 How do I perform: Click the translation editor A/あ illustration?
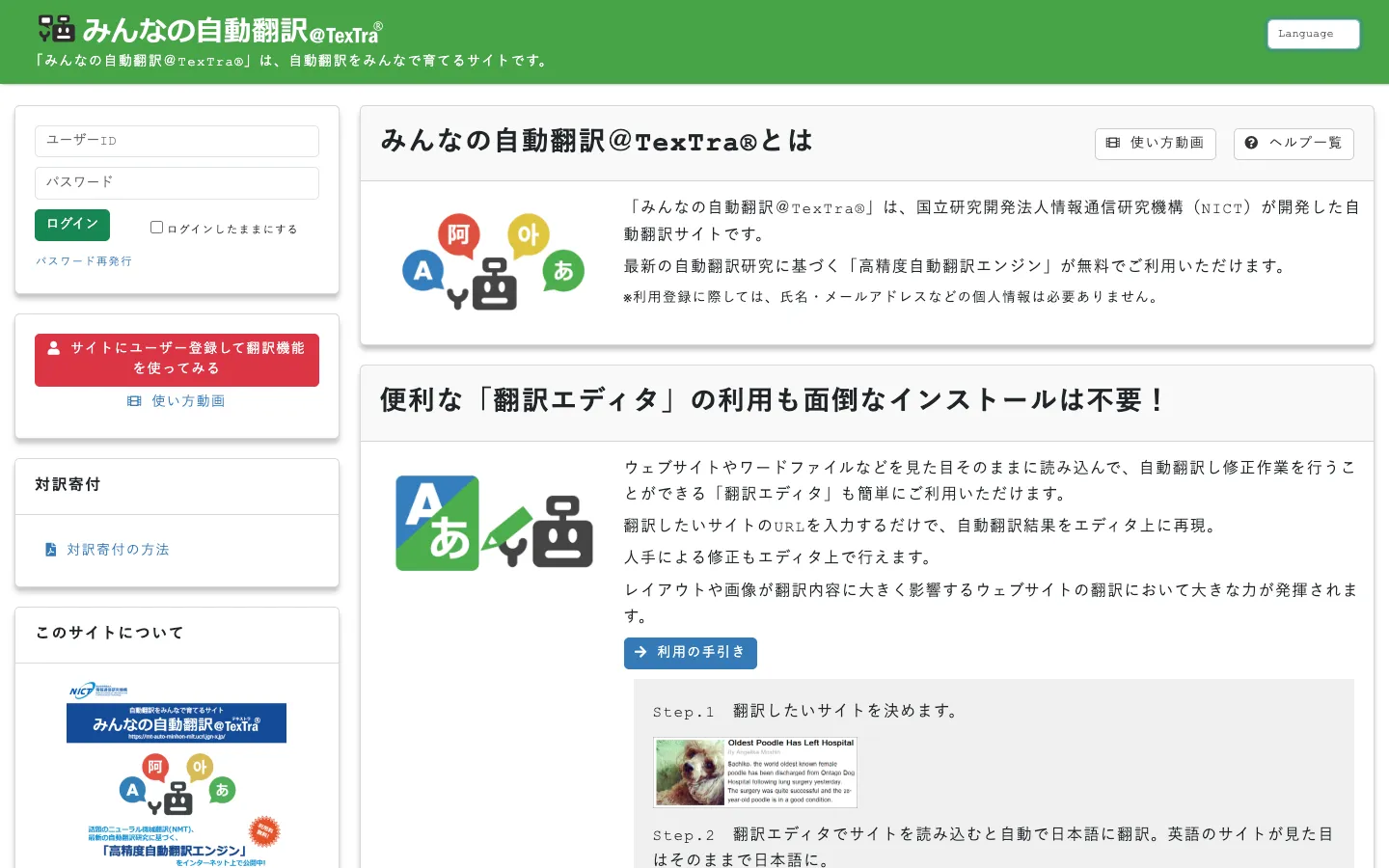point(494,523)
